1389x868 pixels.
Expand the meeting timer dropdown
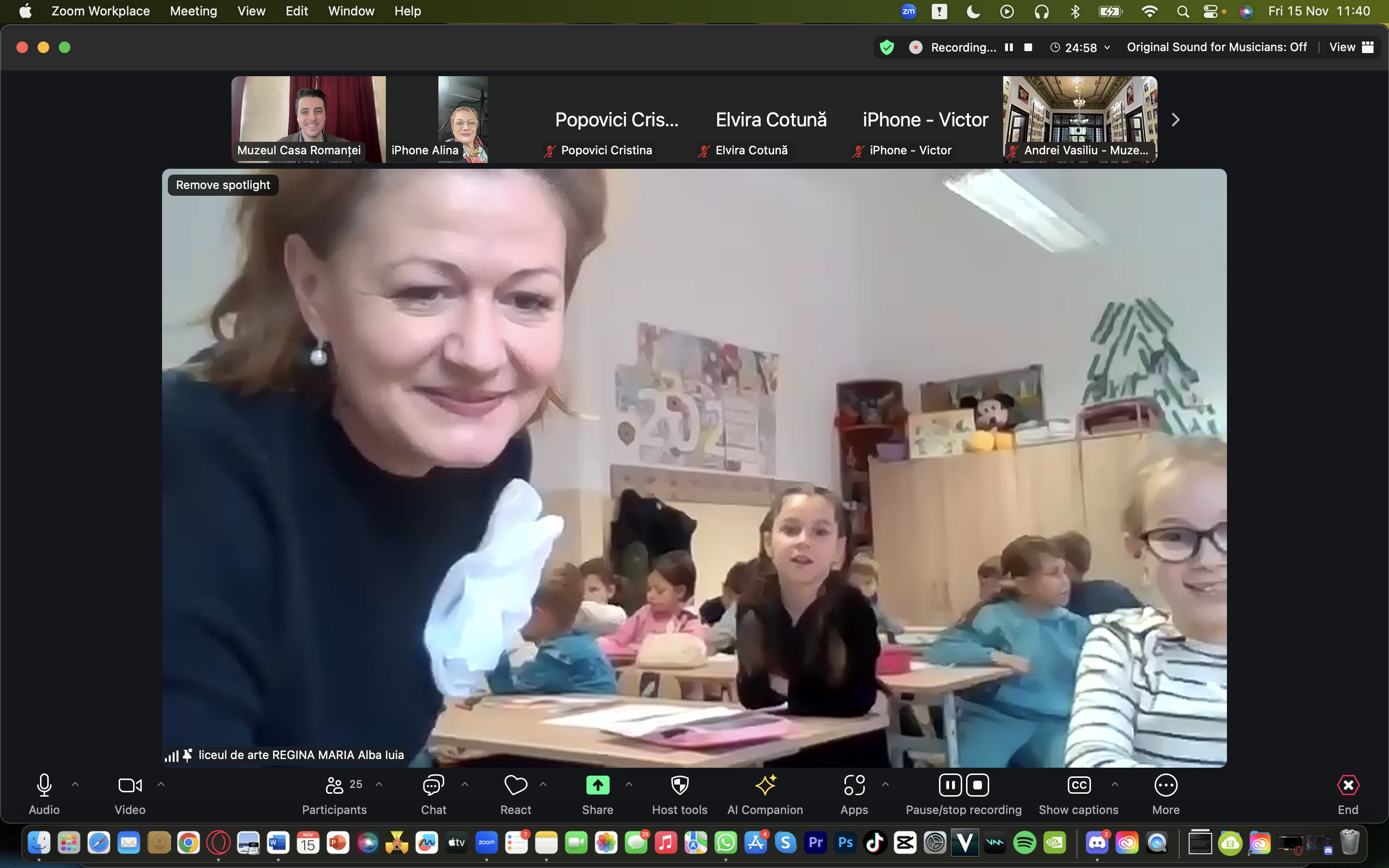(x=1107, y=47)
